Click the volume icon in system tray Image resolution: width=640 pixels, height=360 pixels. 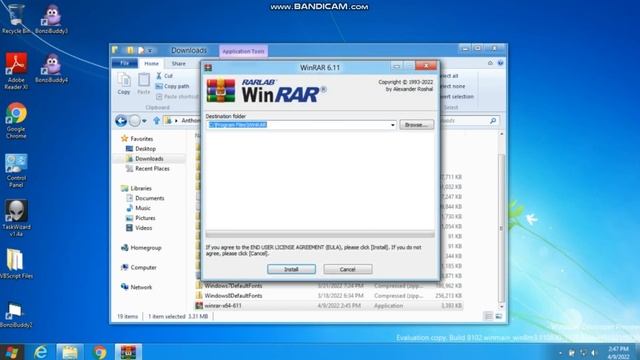(594, 353)
